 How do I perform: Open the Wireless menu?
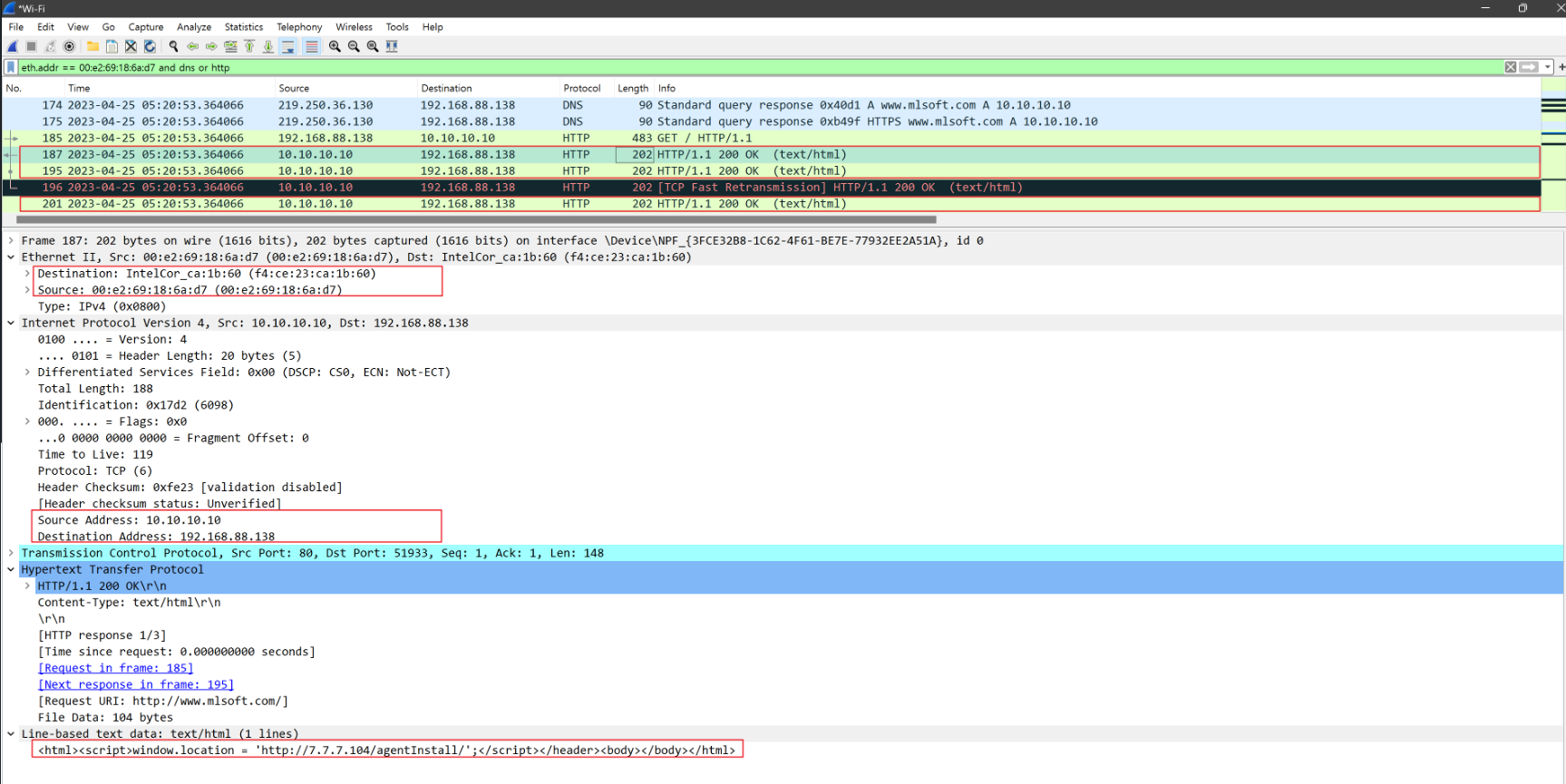[x=354, y=27]
